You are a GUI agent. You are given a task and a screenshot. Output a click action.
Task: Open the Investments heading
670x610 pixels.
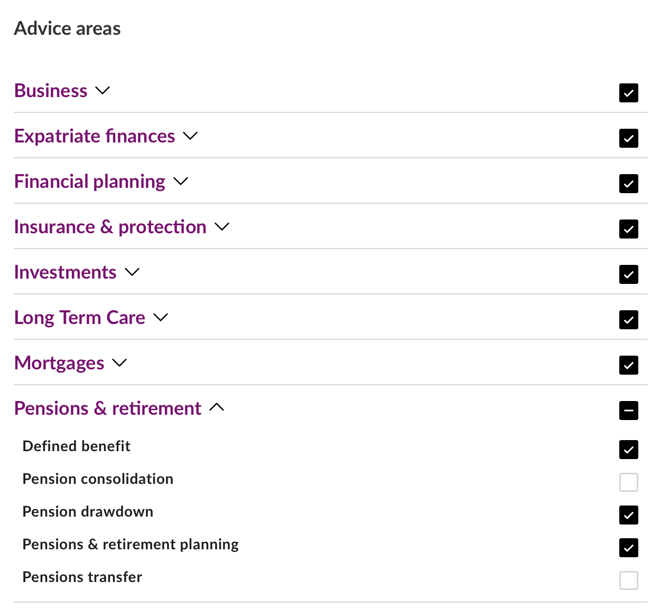pos(65,272)
